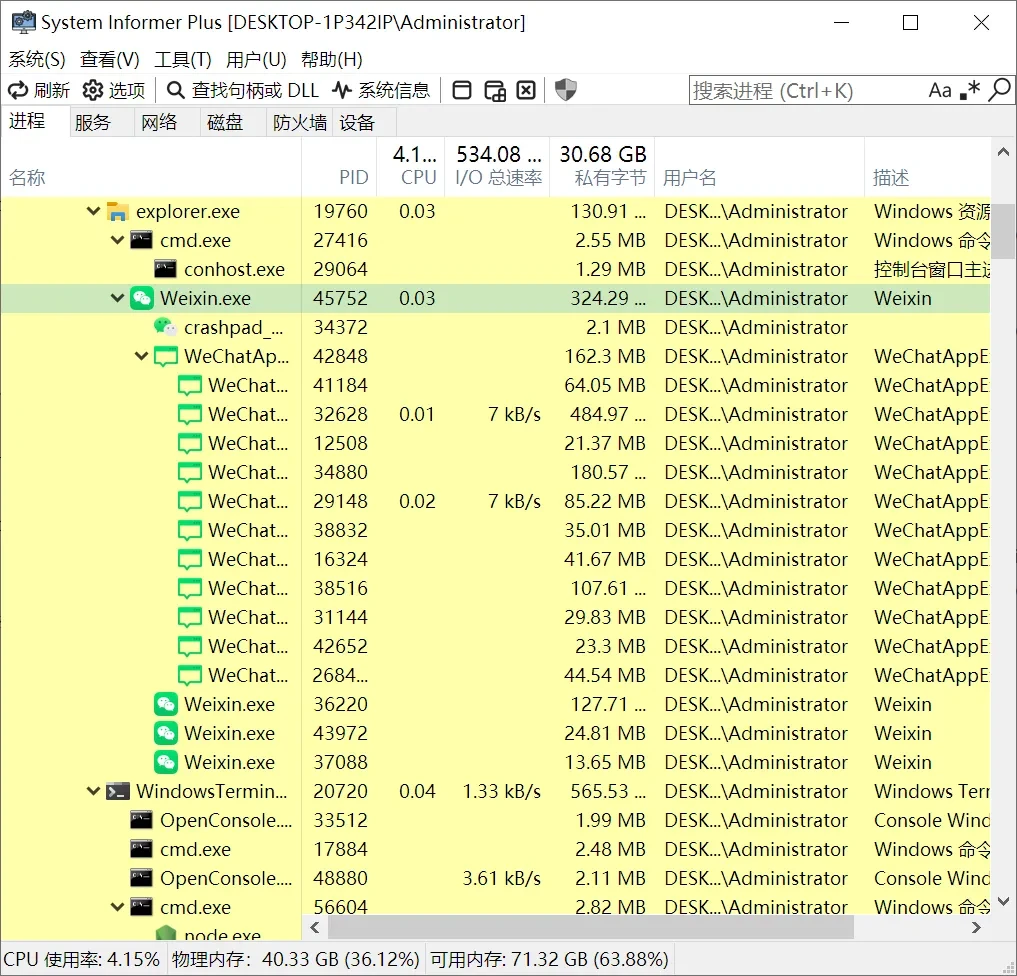Click WeChat icon in row PID 34880
The height and width of the screenshot is (976, 1017).
(x=189, y=472)
